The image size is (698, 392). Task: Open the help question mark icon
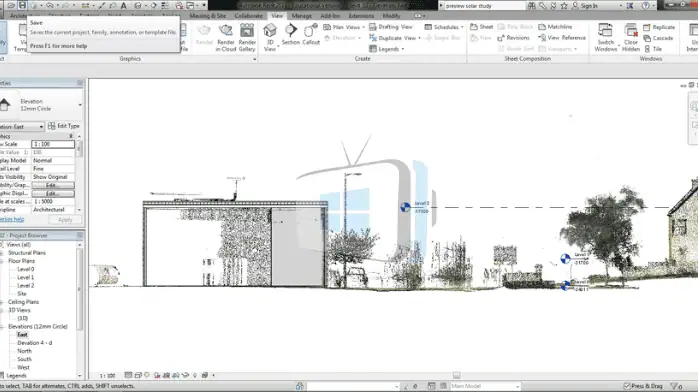click(645, 6)
